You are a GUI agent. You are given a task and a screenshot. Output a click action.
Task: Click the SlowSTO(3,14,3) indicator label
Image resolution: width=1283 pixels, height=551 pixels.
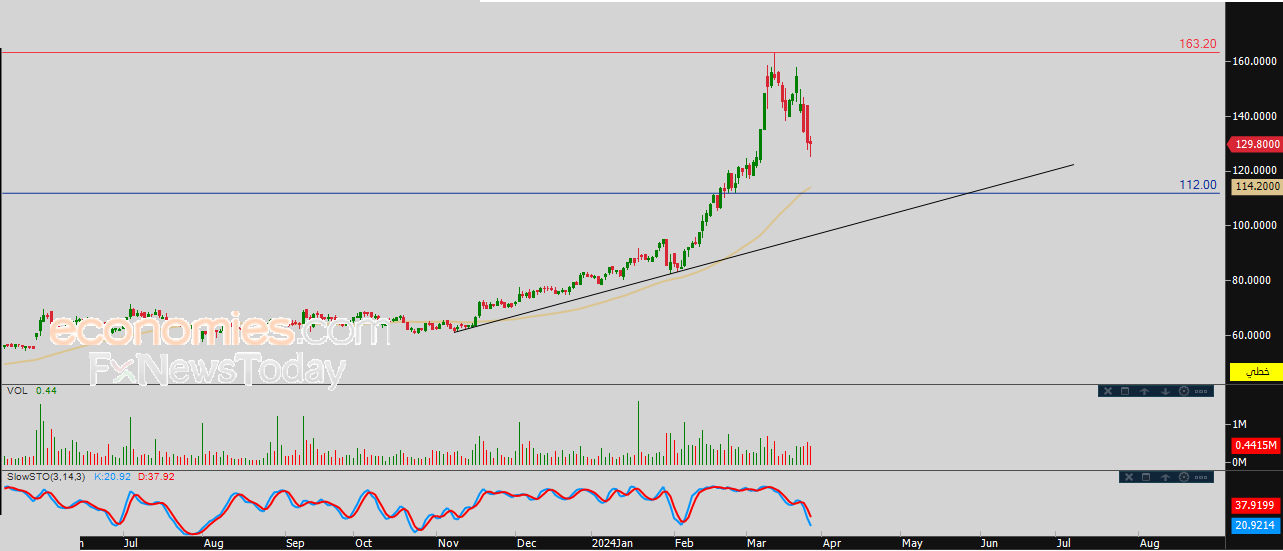(x=45, y=476)
